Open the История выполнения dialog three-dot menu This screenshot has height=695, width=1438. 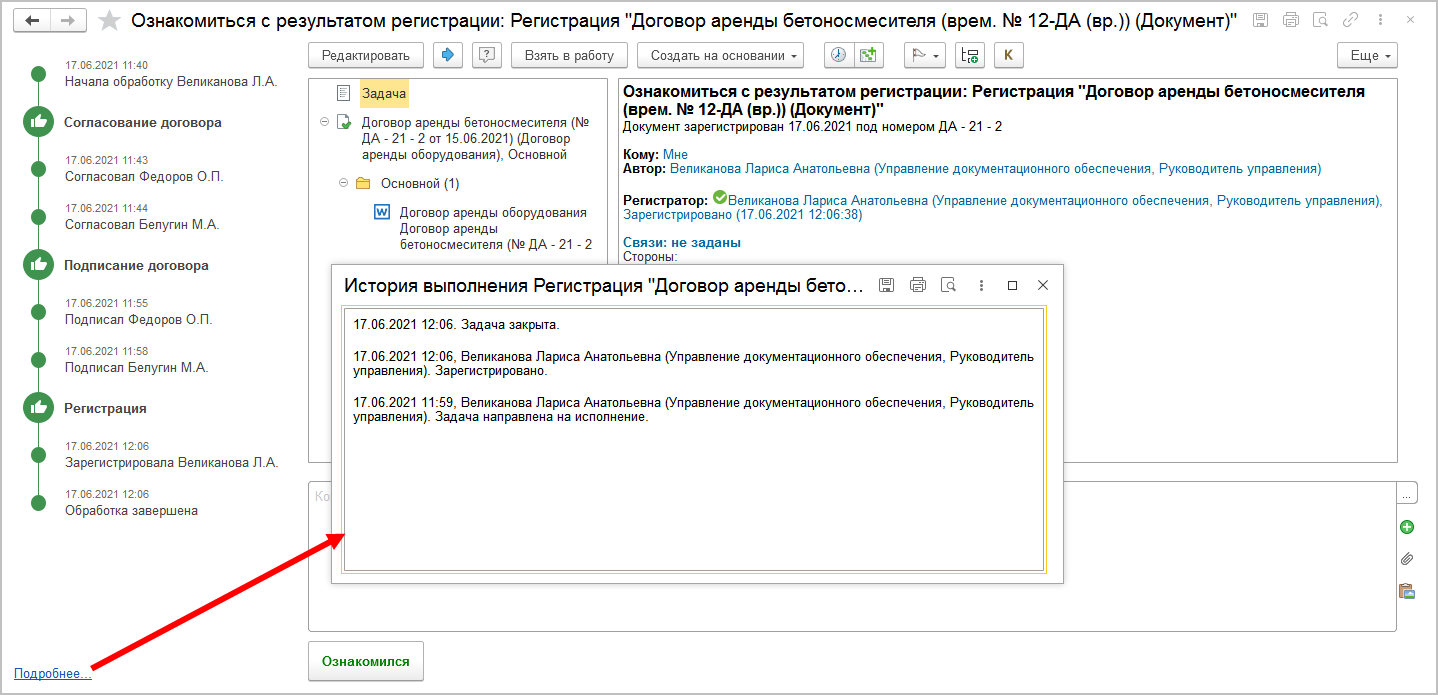tap(981, 285)
